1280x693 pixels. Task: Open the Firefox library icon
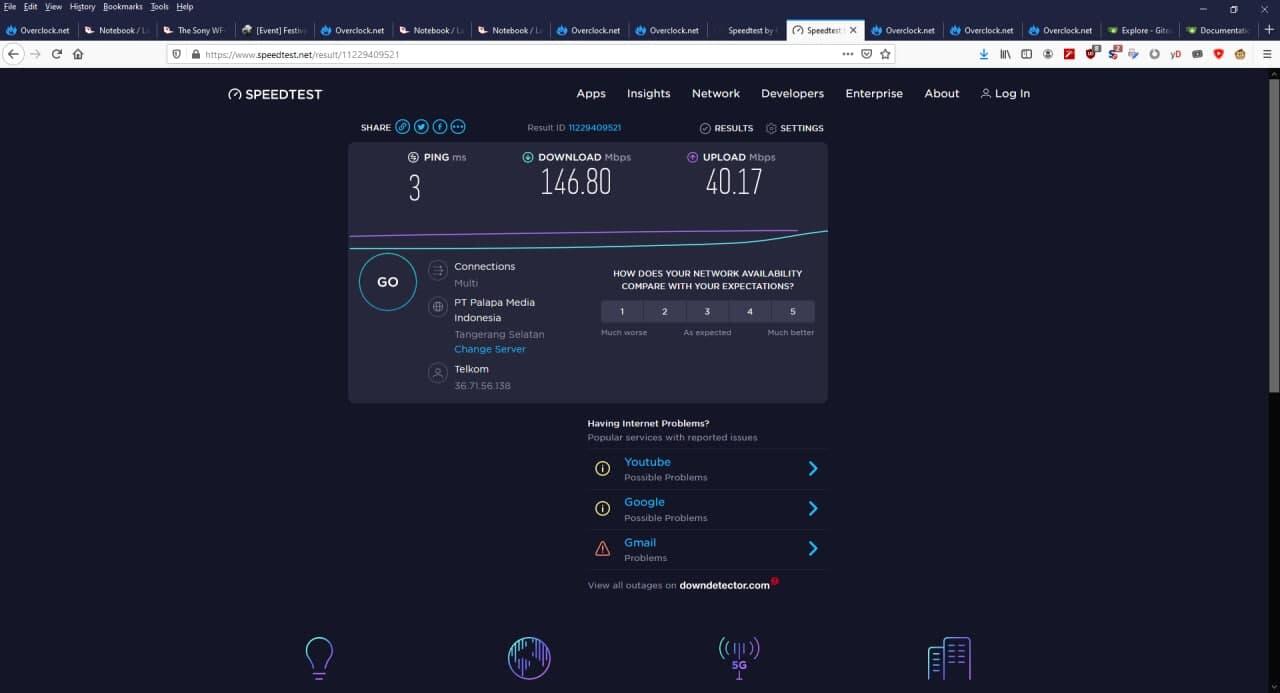(1005, 54)
